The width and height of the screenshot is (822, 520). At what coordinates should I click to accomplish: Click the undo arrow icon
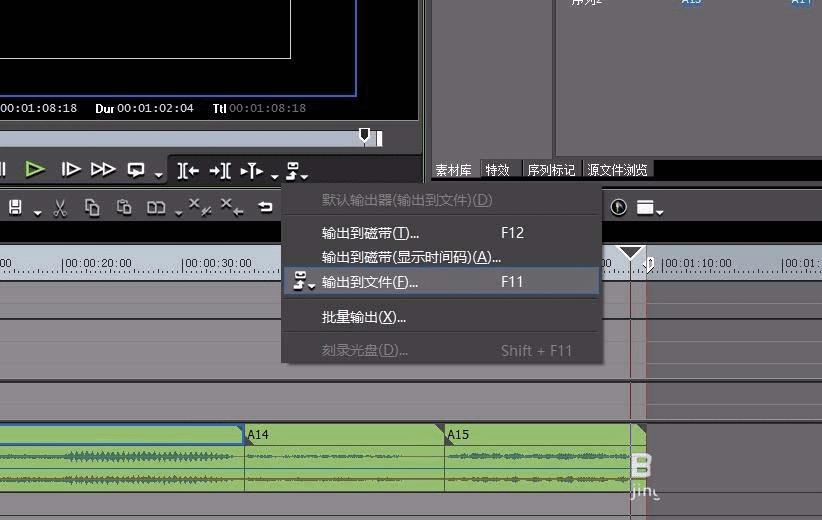click(x=265, y=207)
